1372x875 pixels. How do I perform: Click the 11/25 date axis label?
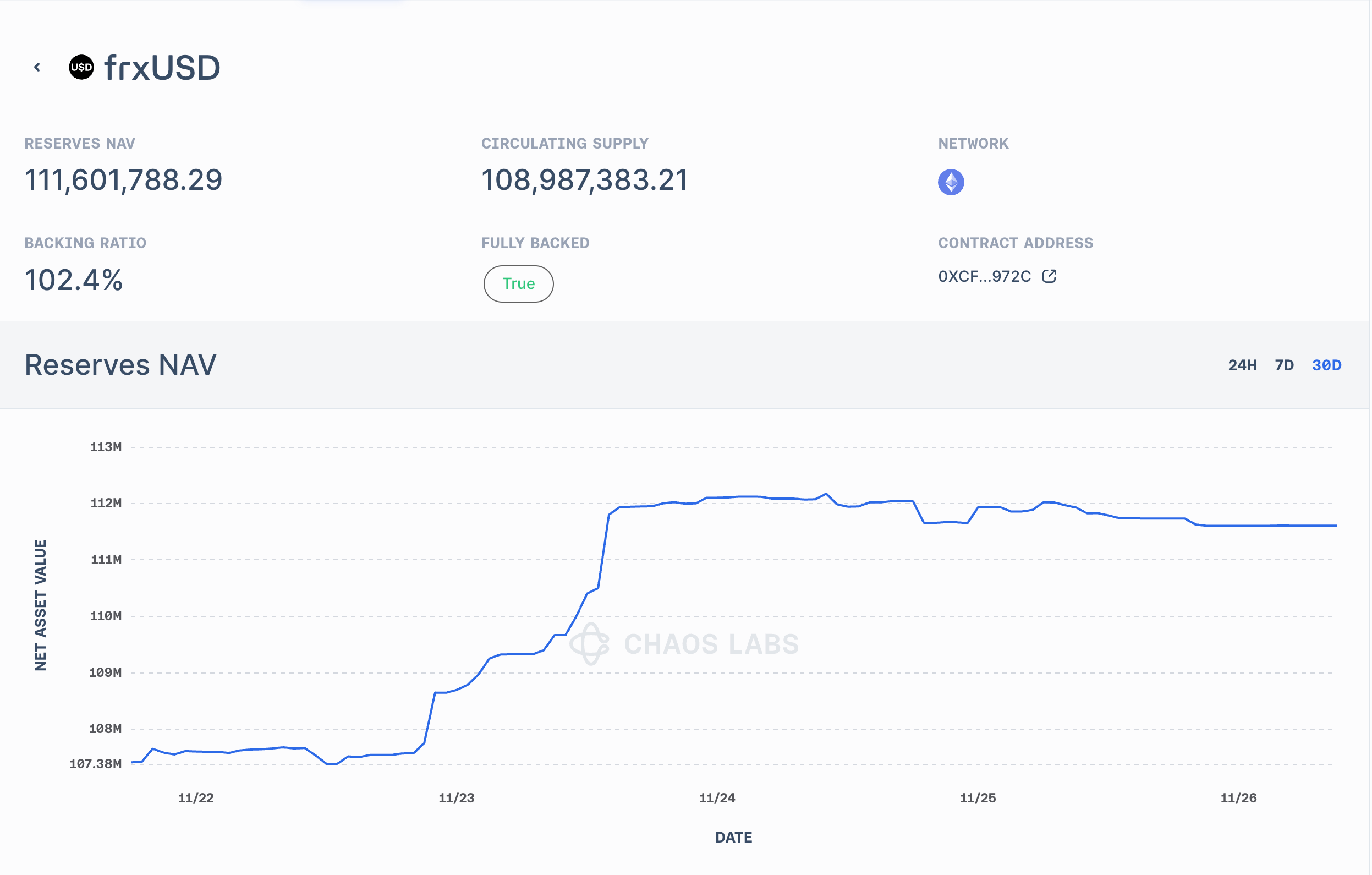[977, 798]
